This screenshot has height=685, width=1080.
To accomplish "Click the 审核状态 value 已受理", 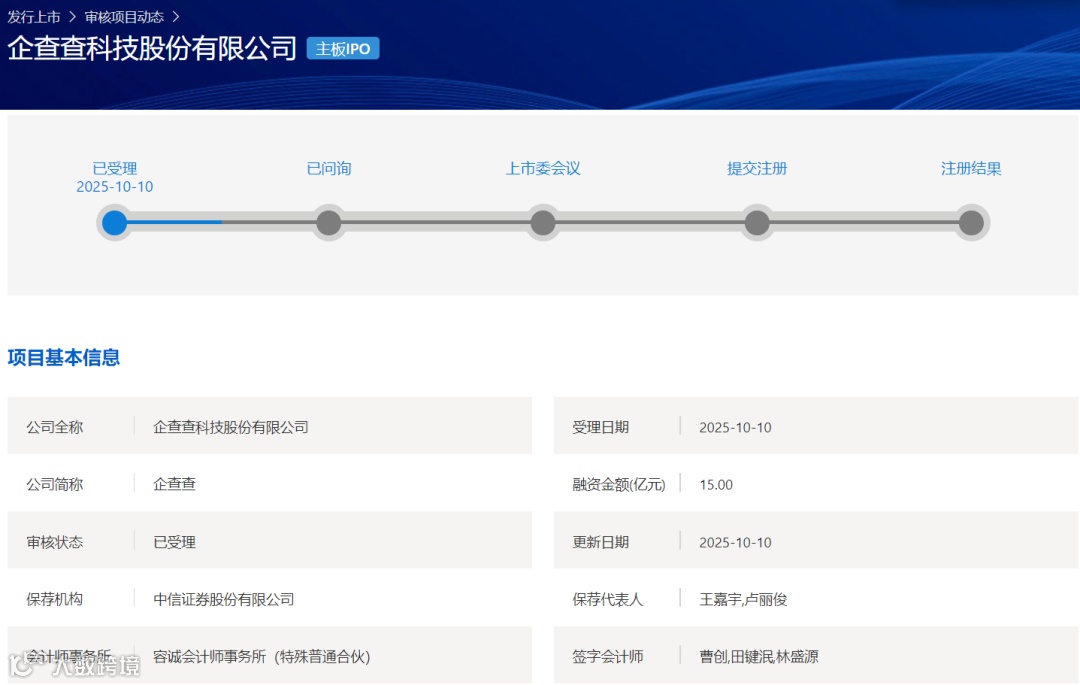I will 174,542.
